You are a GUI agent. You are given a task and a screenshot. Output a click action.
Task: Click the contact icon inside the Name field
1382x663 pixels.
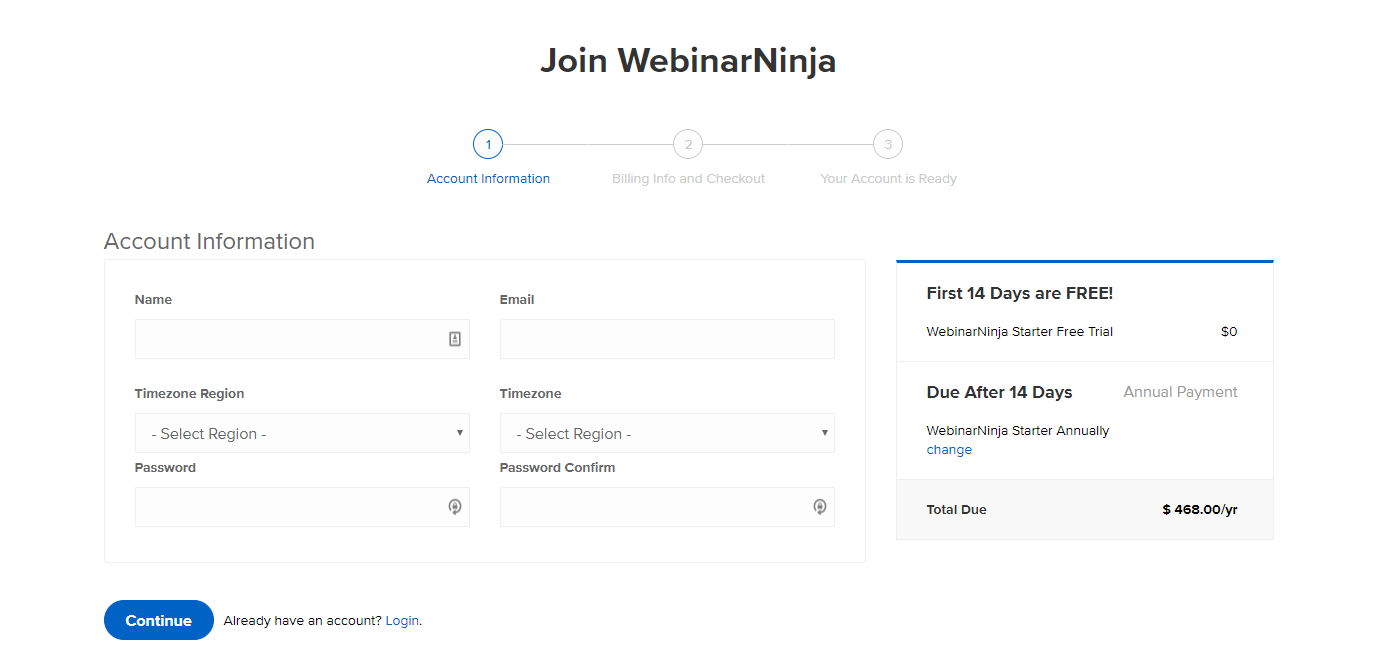coord(455,339)
